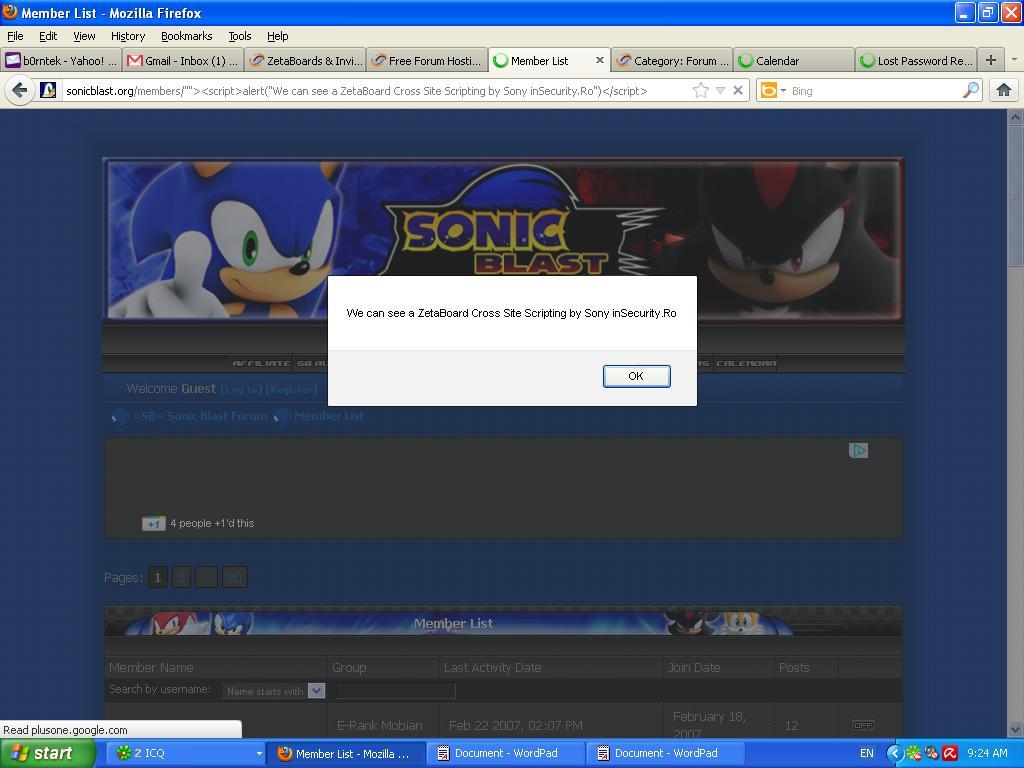Viewport: 1024px width, 768px height.
Task: Click the Google +1 button
Action: coord(153,524)
